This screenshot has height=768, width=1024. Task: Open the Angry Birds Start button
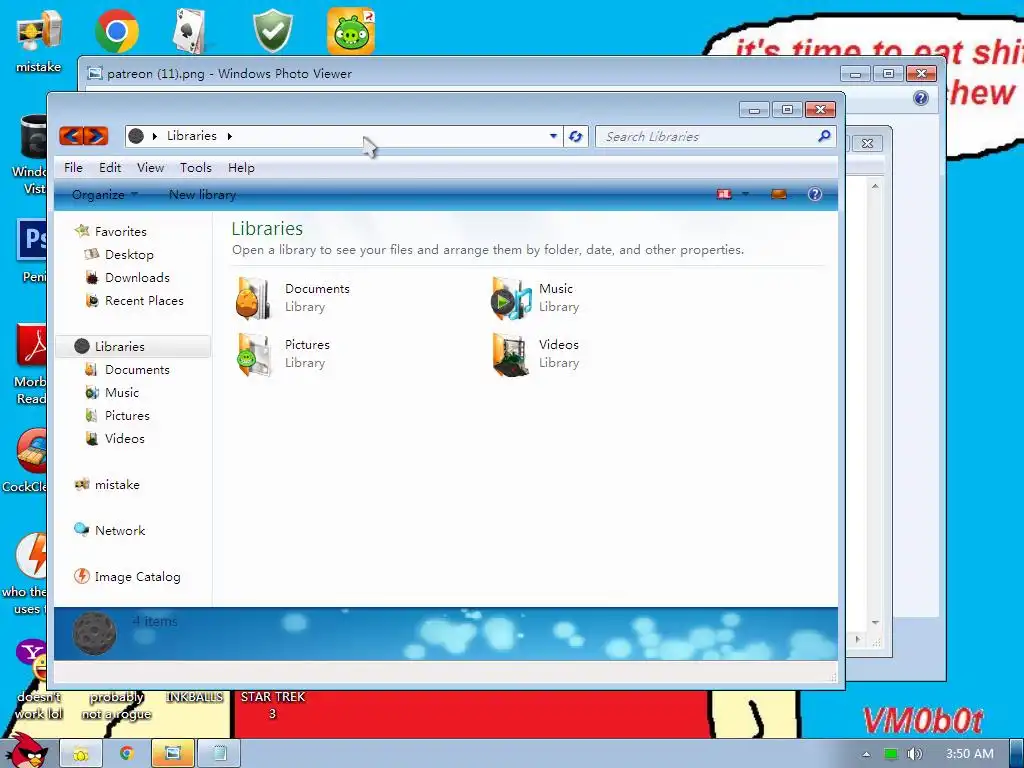click(26, 751)
